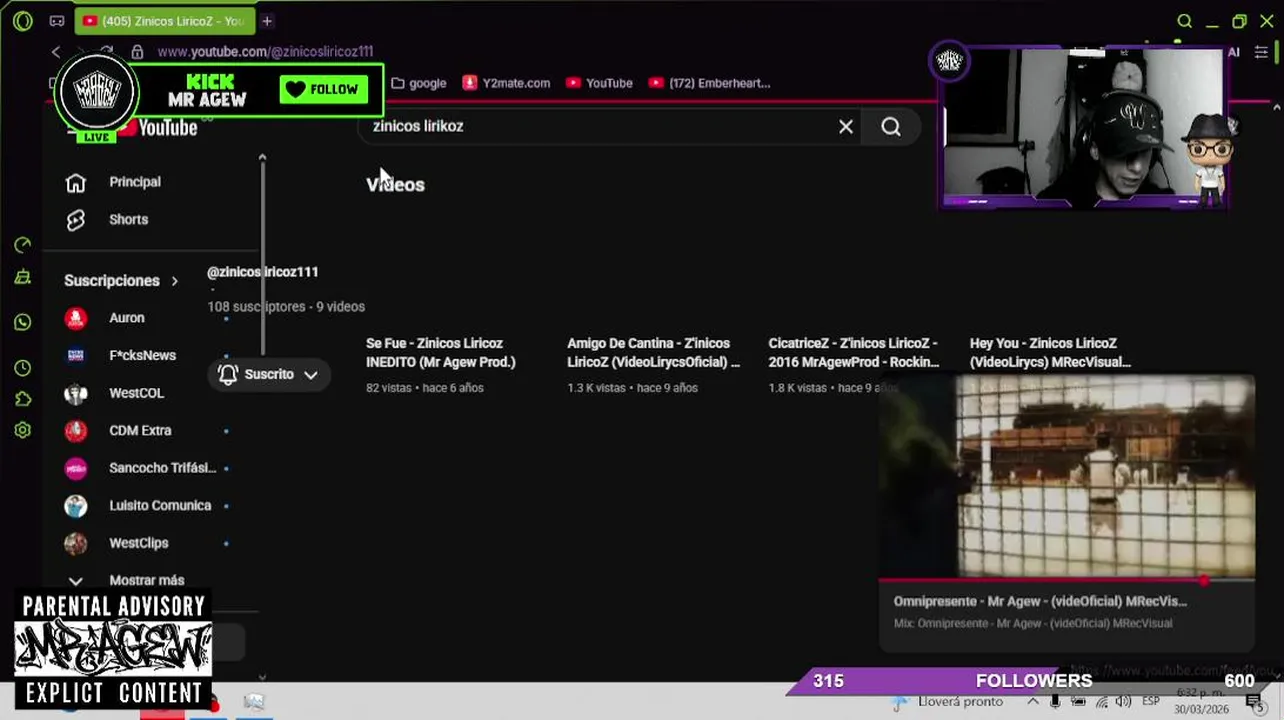This screenshot has width=1284, height=720.
Task: Open the google bookmarks folder
Action: click(x=419, y=83)
